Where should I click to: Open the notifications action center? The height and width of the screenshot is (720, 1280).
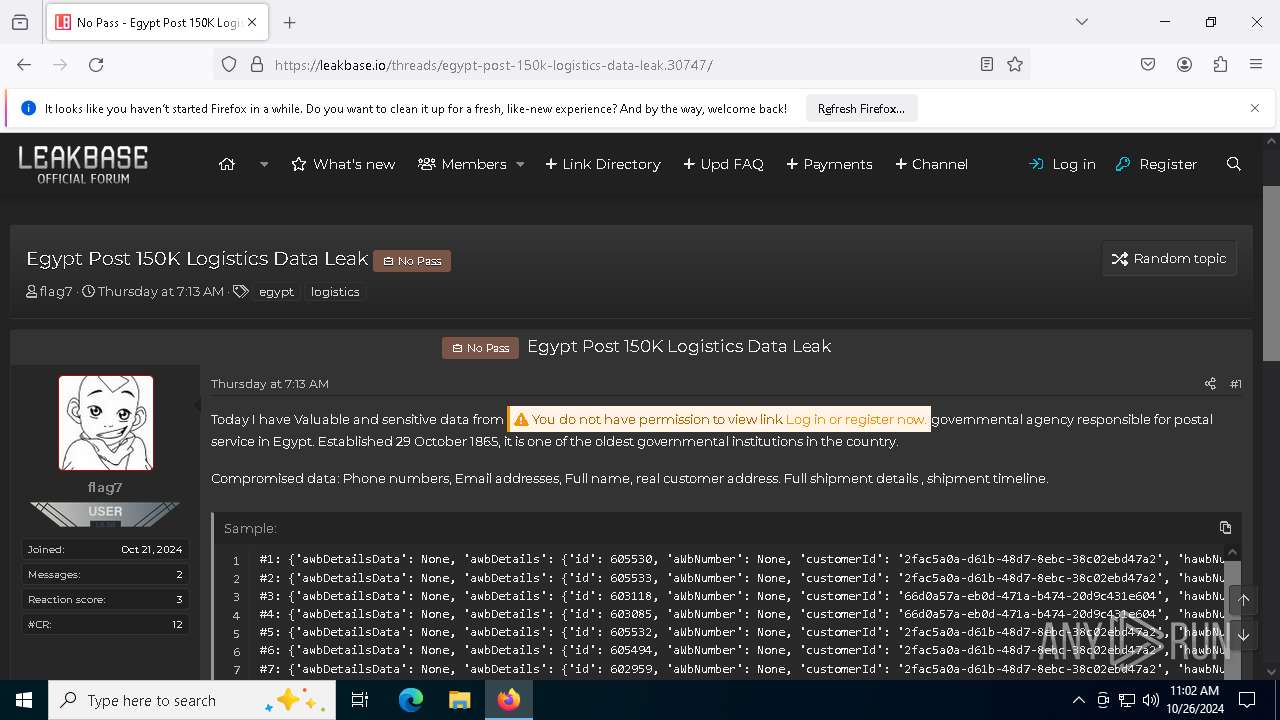(1247, 700)
